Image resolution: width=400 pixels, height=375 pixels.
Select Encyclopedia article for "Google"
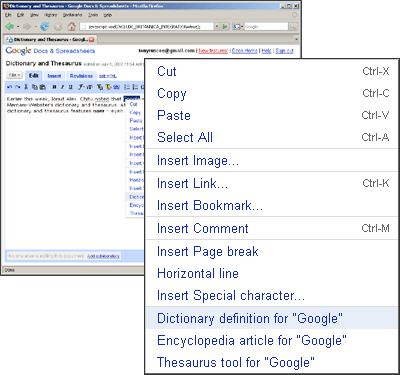pos(272,340)
